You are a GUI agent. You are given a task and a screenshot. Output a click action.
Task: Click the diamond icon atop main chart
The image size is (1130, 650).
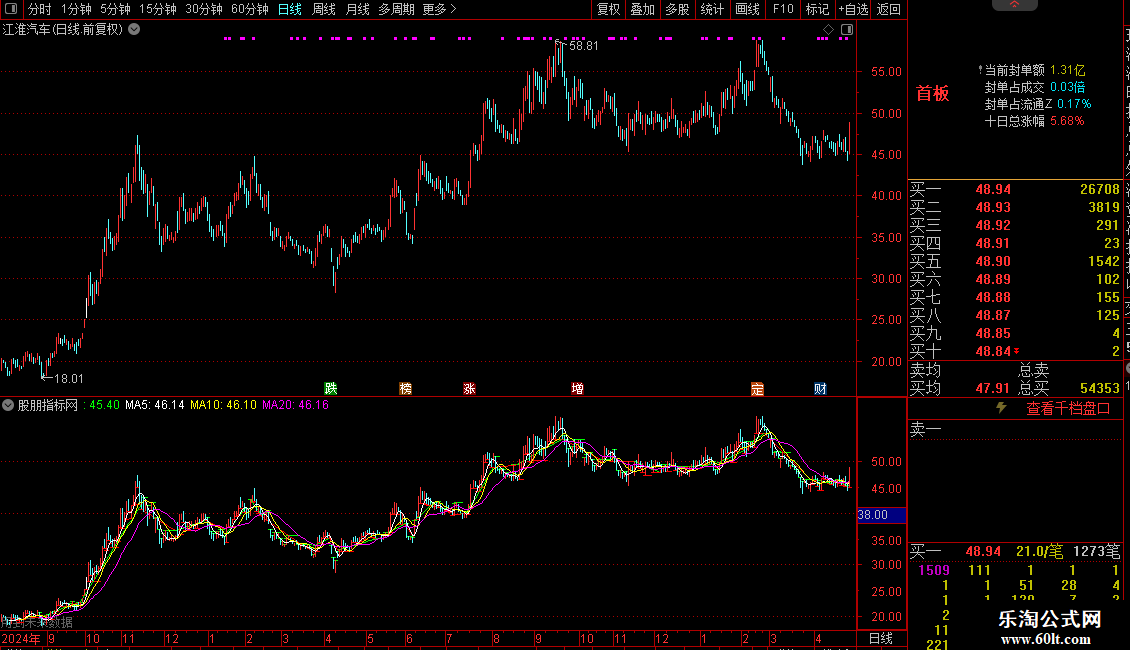828,30
